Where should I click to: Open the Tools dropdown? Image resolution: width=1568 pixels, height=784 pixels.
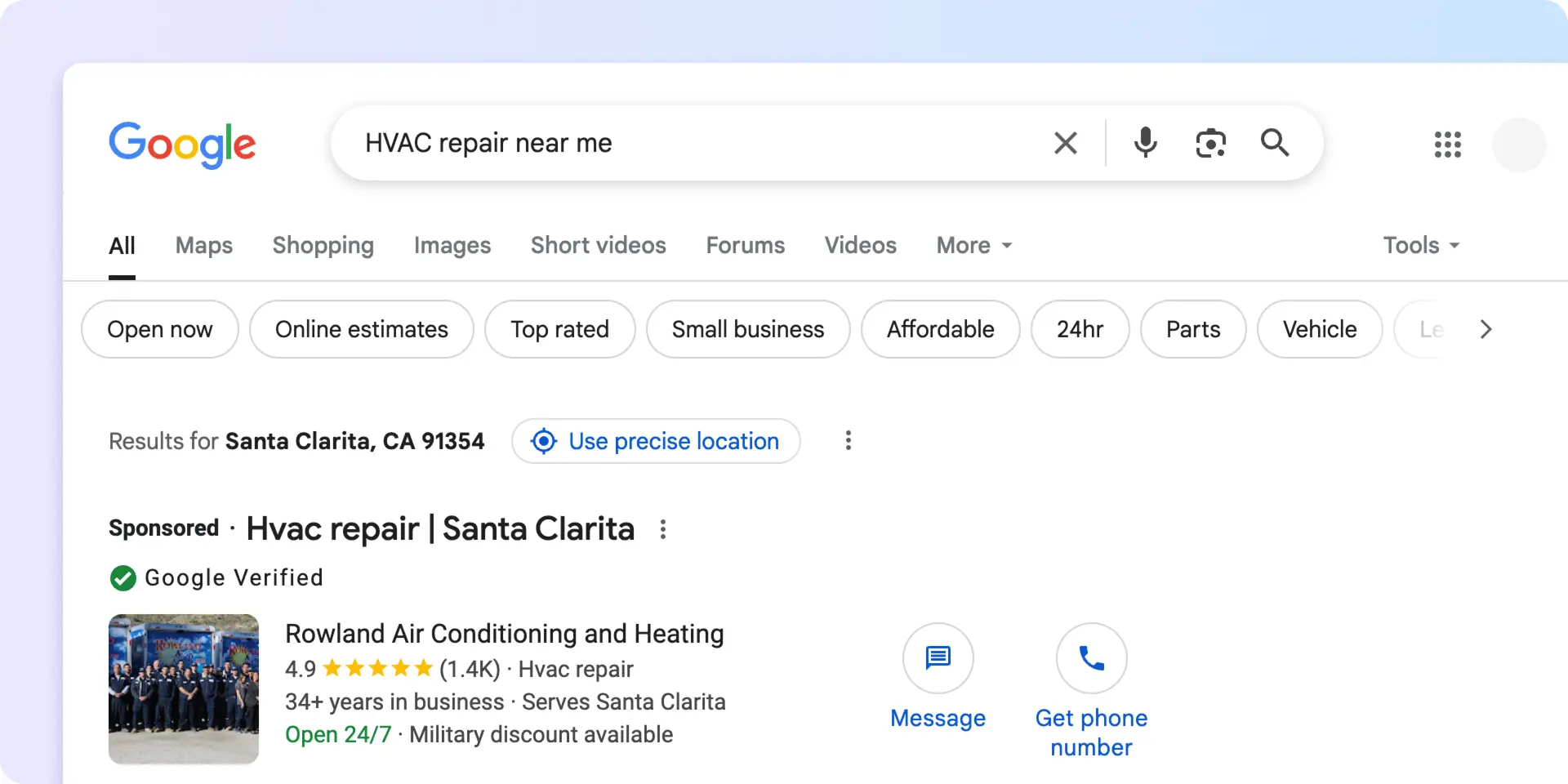point(1420,245)
